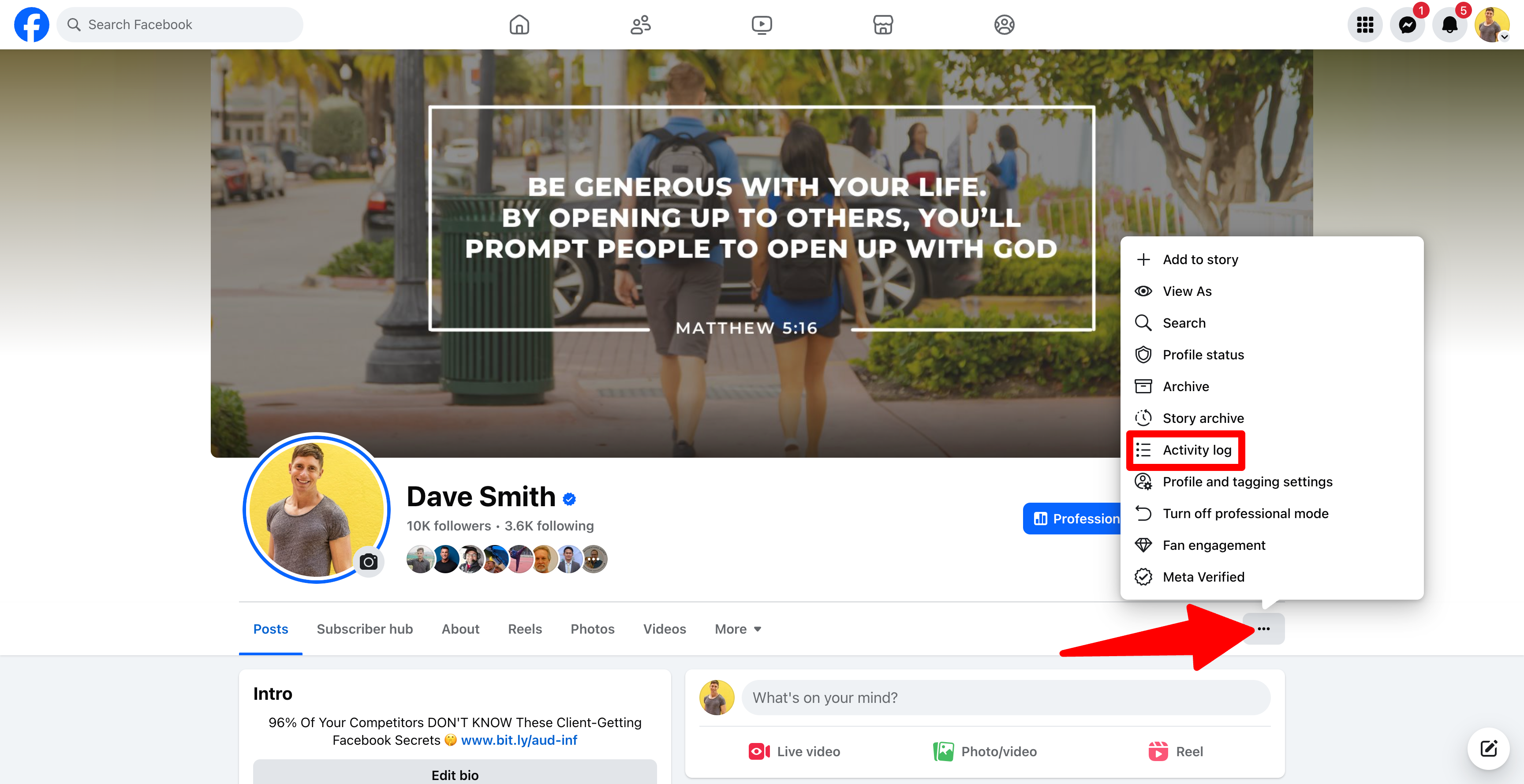
Task: Open the Messenger icon
Action: click(x=1408, y=24)
